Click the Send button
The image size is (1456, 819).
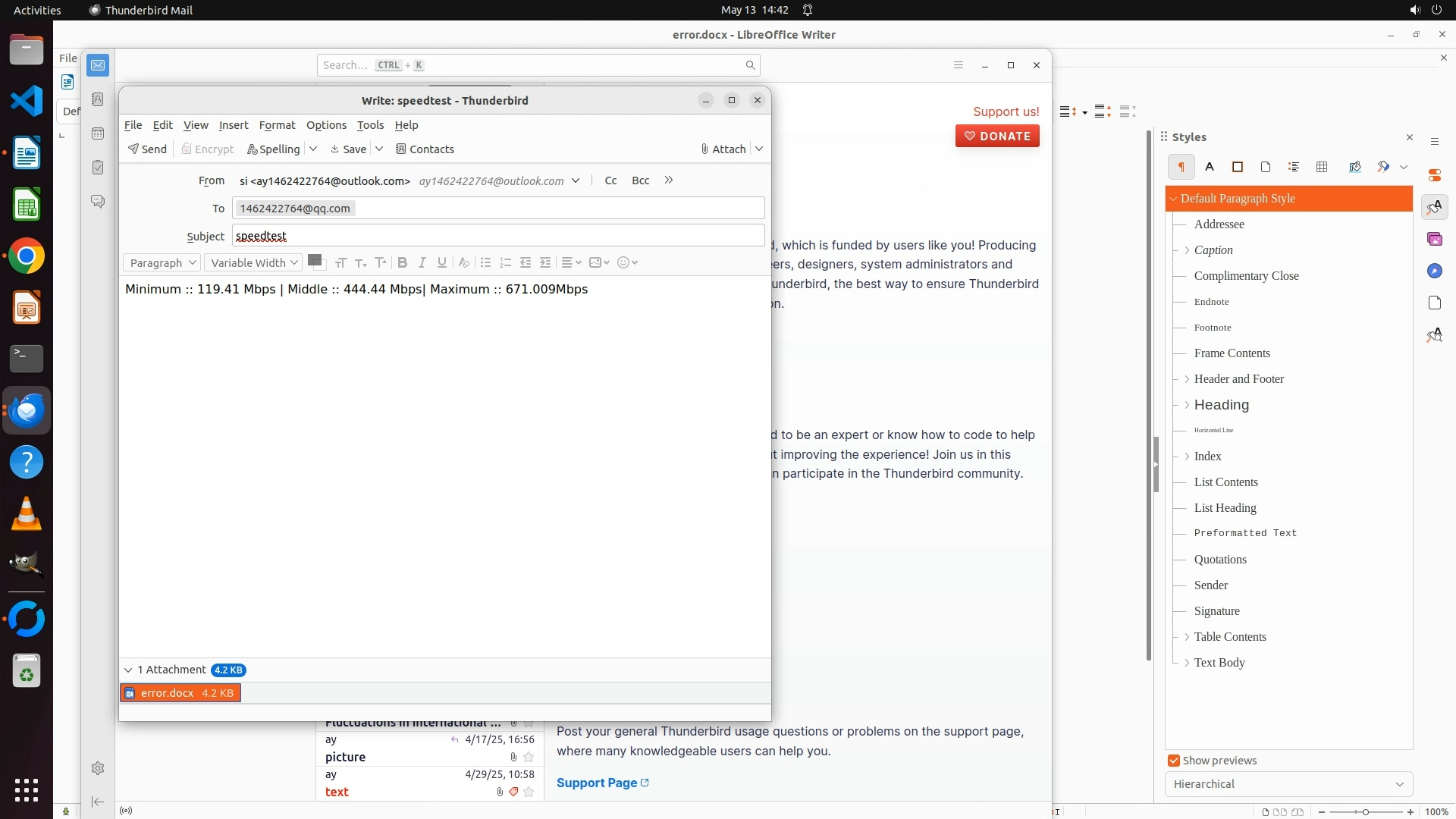click(147, 149)
